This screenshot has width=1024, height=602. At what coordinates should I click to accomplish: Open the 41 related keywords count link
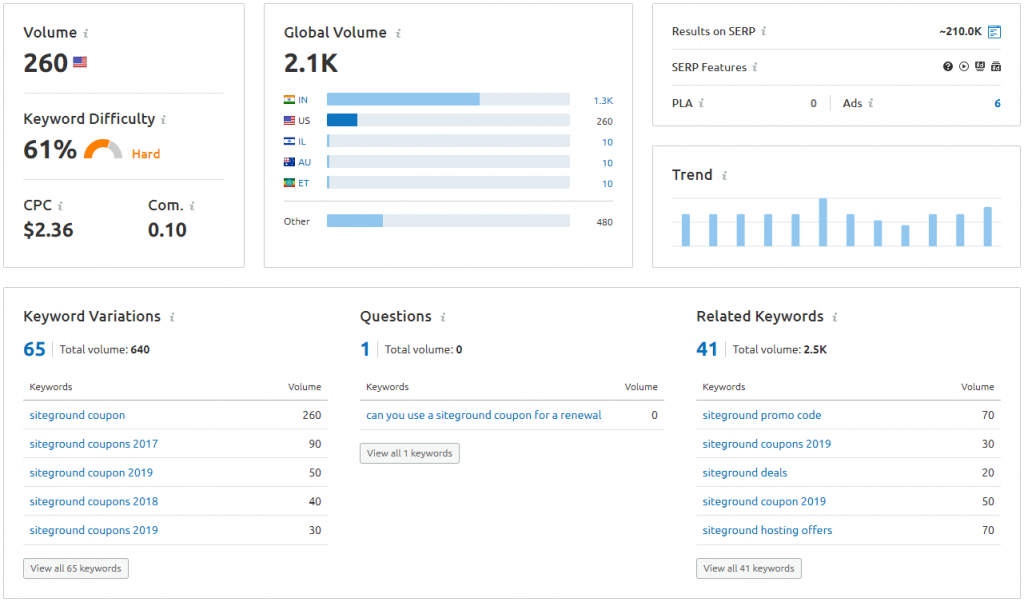707,349
